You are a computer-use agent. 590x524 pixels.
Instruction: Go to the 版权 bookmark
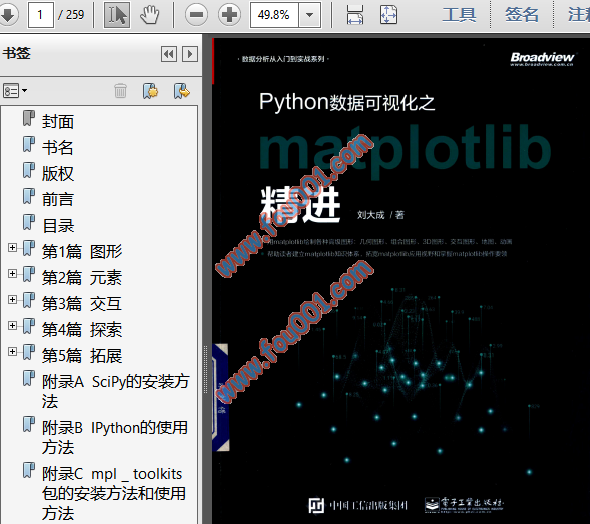[x=58, y=173]
